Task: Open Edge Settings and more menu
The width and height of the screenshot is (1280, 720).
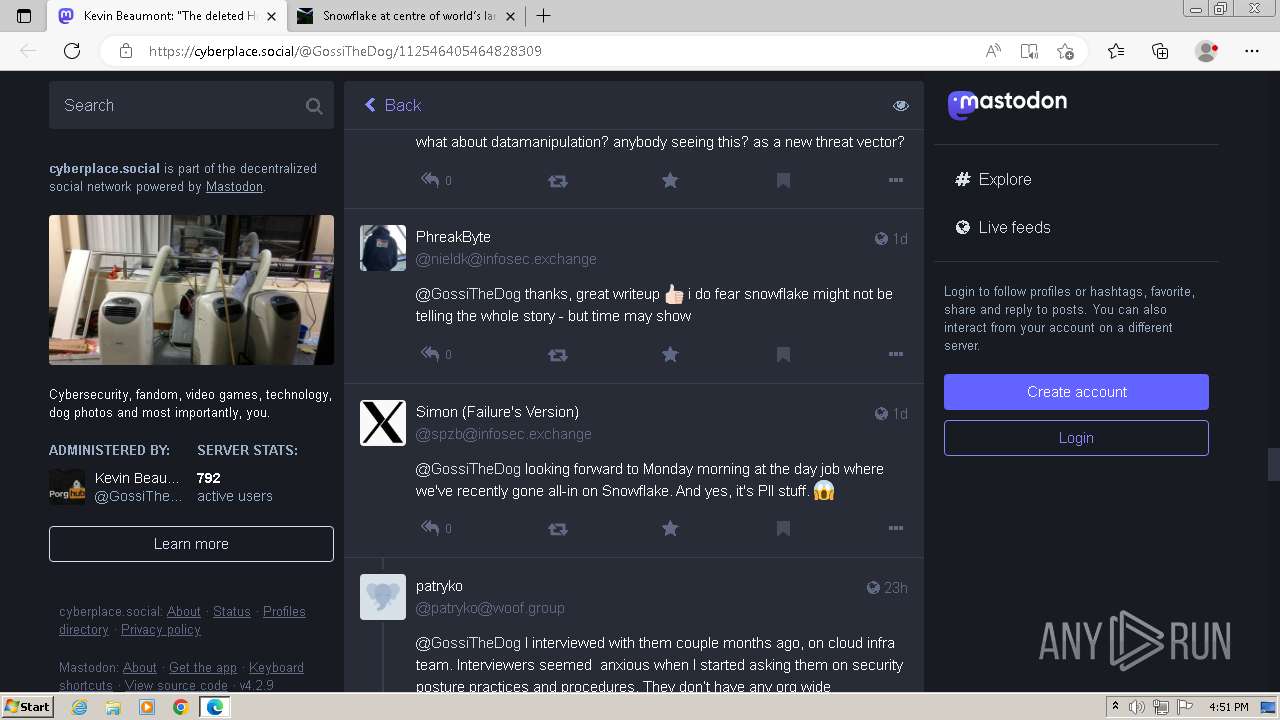Action: tap(1252, 51)
